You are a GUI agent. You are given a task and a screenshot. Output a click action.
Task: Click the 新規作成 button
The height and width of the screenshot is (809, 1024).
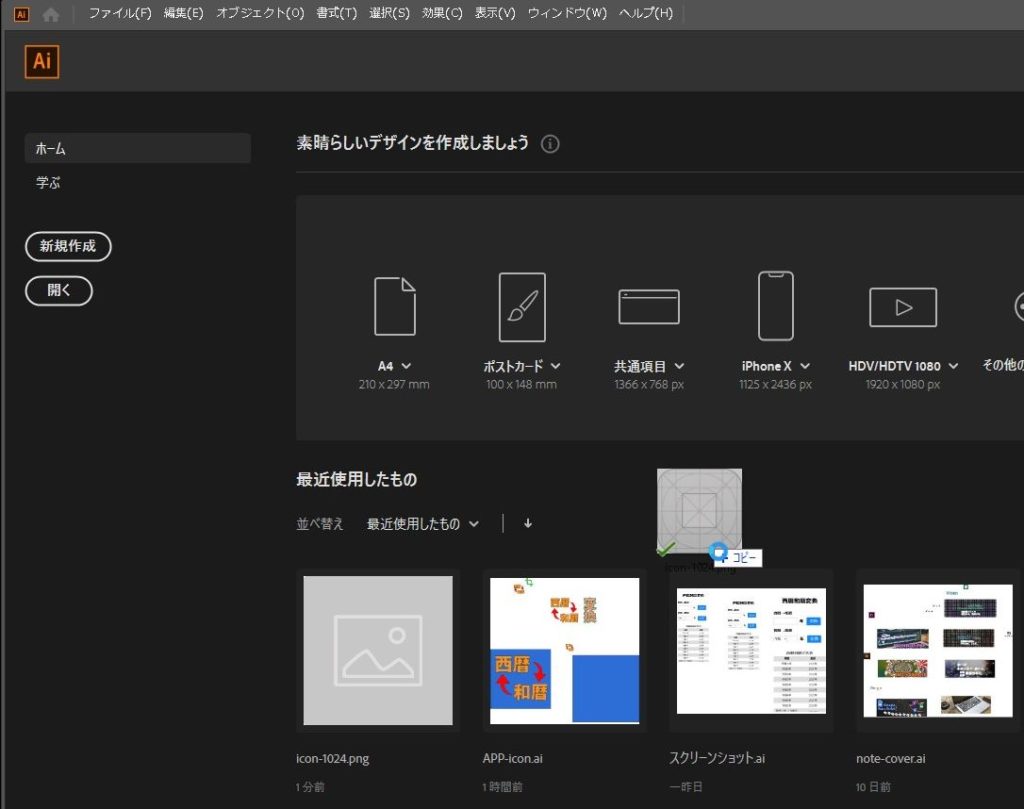[x=68, y=247]
